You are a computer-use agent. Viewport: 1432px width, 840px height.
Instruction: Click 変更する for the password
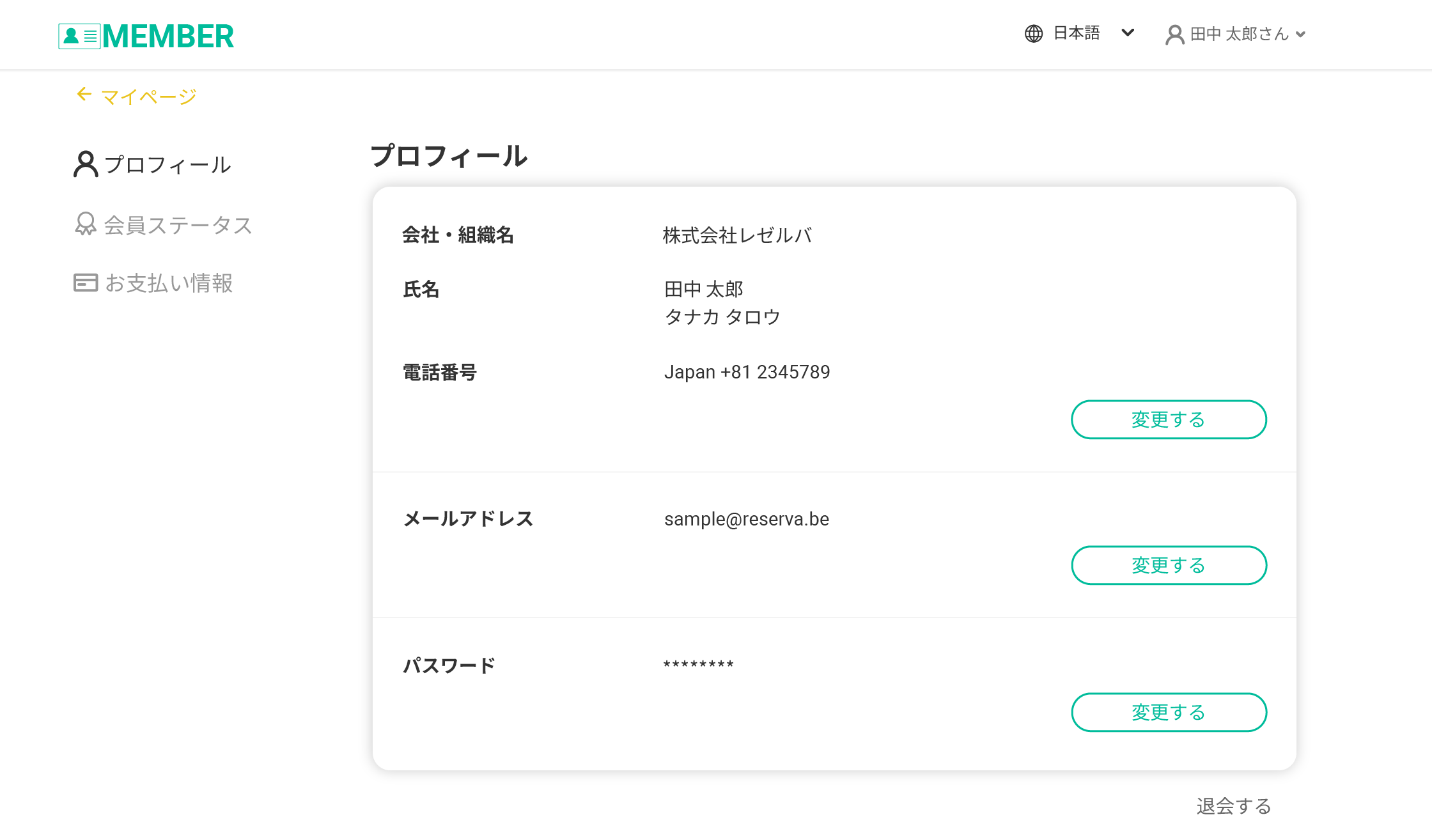[x=1169, y=712]
